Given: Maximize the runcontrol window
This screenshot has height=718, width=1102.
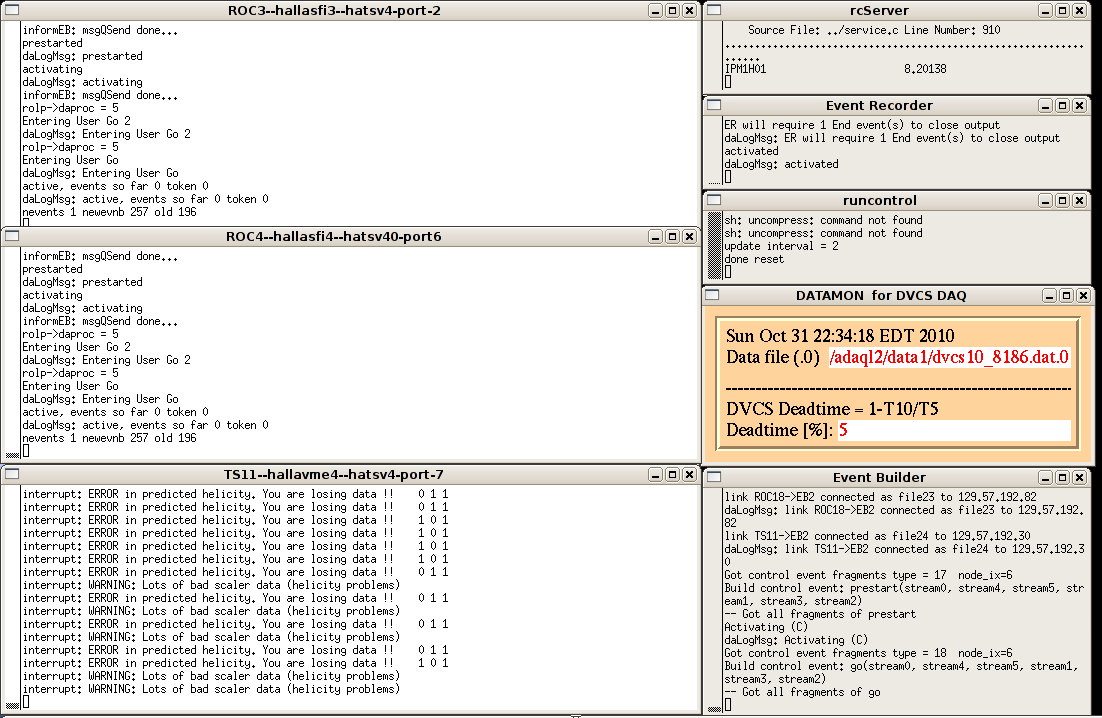Looking at the screenshot, I should pyautogui.click(x=1063, y=200).
